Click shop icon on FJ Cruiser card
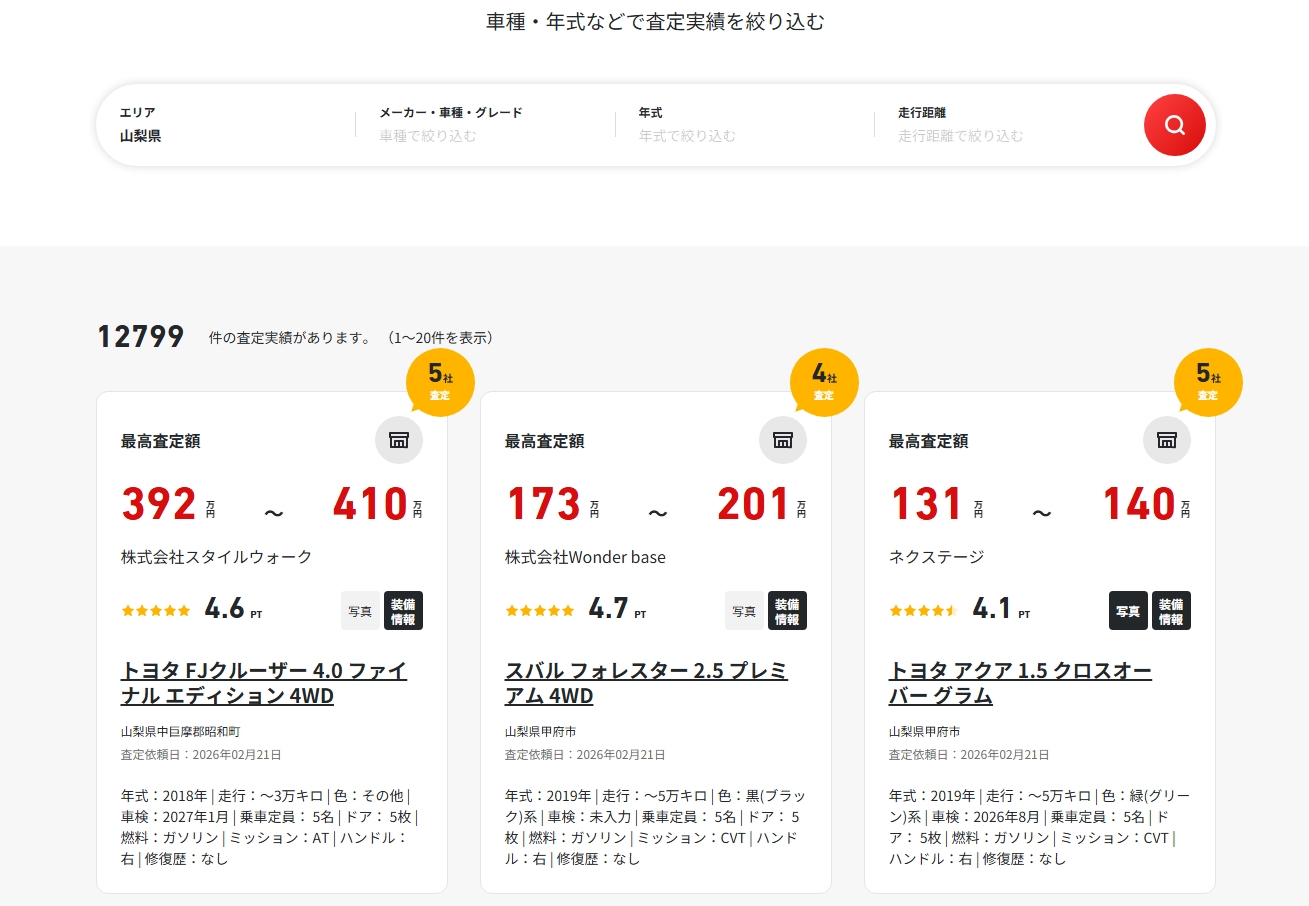The width and height of the screenshot is (1309, 906). coord(399,440)
